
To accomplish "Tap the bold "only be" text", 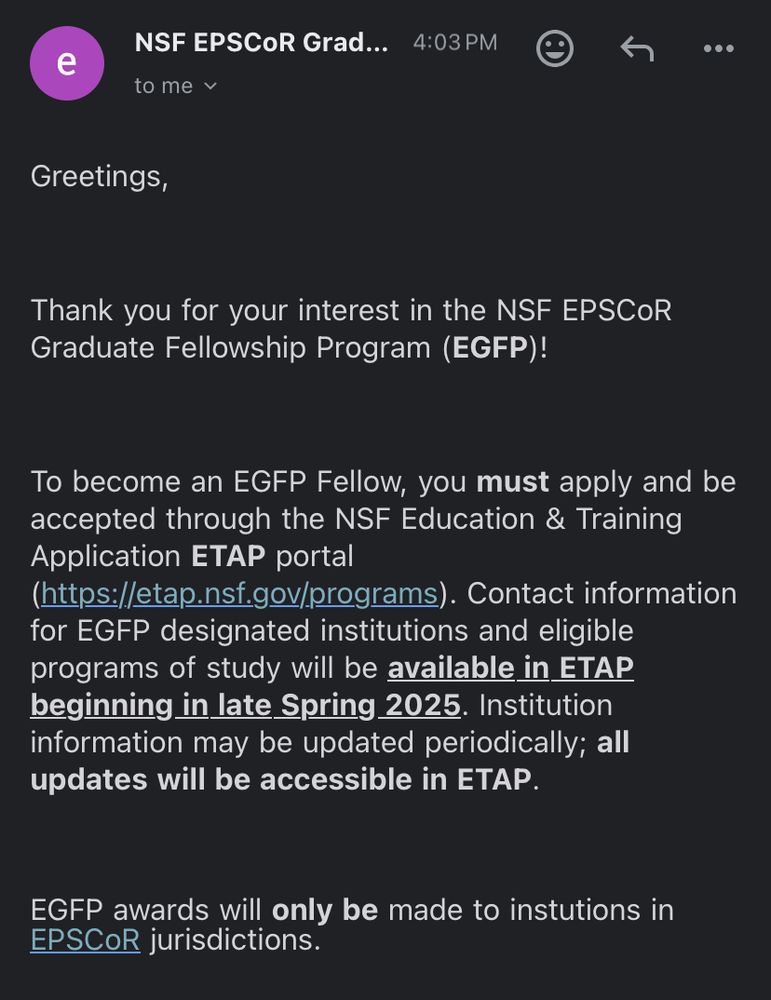I will 325,910.
